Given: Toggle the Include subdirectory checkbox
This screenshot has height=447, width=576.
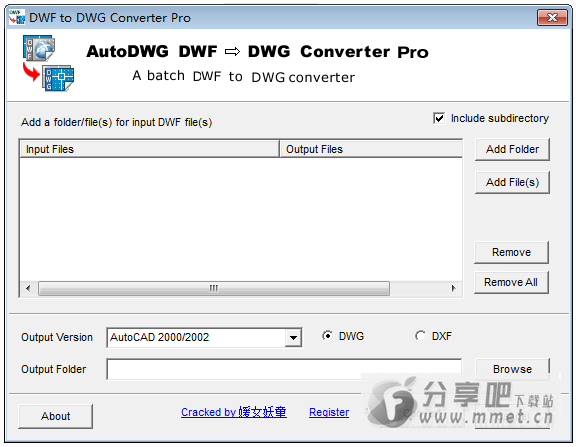Looking at the screenshot, I should pyautogui.click(x=439, y=118).
